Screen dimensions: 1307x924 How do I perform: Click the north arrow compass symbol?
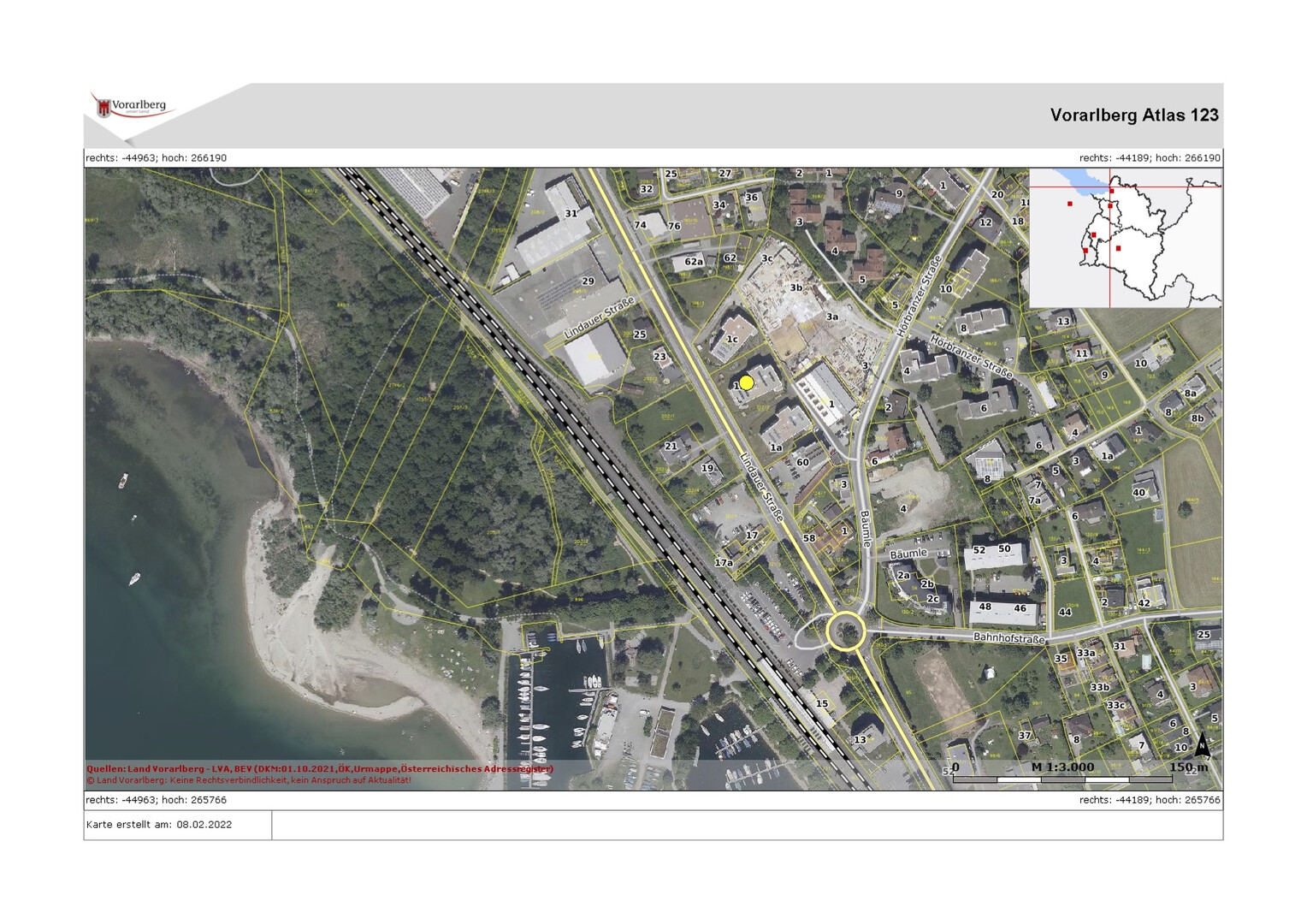[1202, 745]
